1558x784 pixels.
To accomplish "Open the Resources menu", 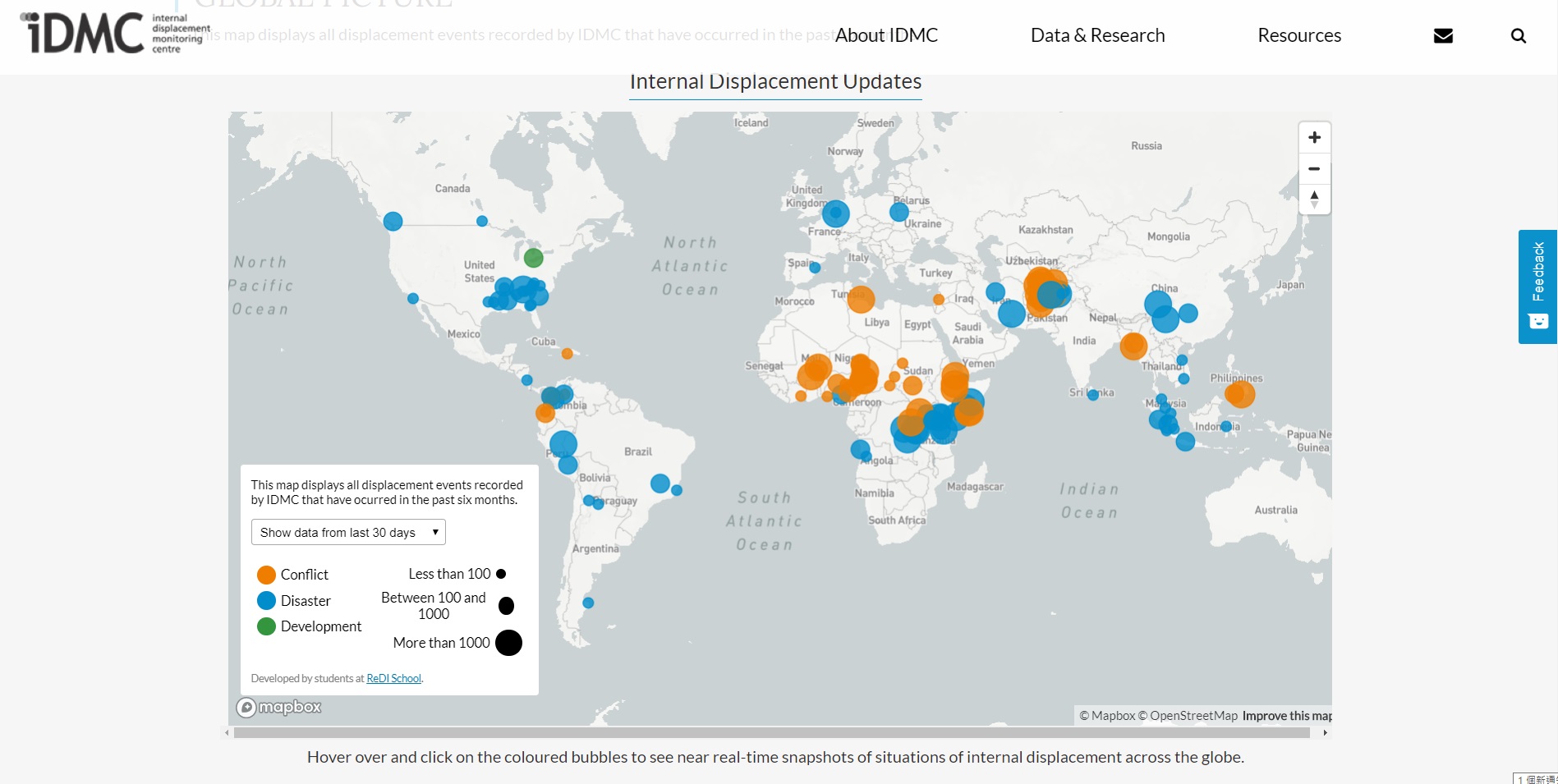I will [1298, 35].
